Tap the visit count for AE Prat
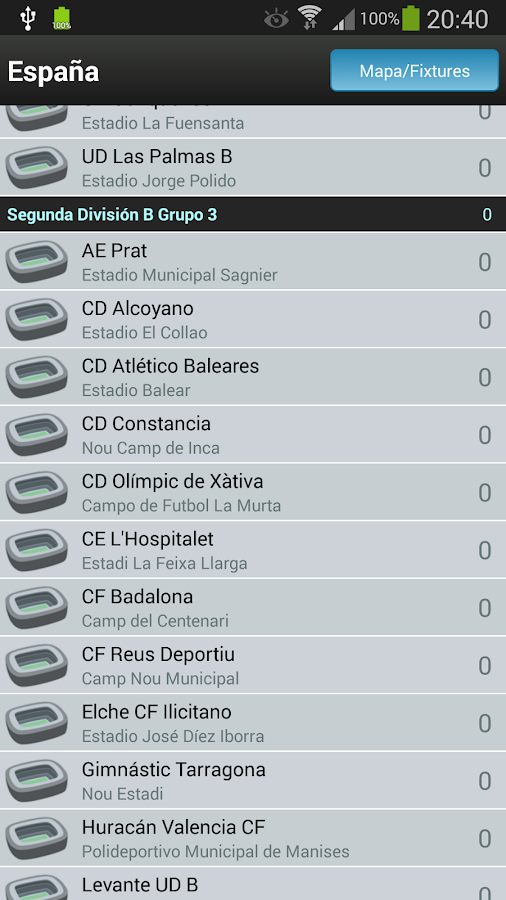This screenshot has width=506, height=900. click(485, 262)
